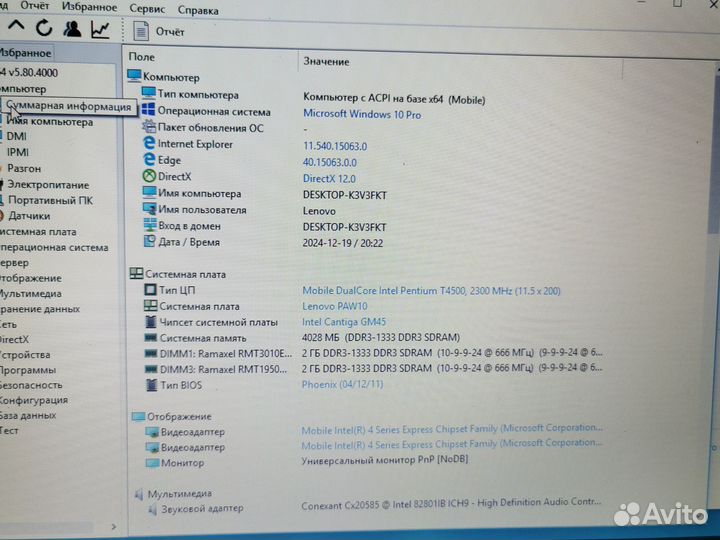Click the Тип компьютера row icon
Screen dimensions: 720x540
pyautogui.click(x=148, y=93)
